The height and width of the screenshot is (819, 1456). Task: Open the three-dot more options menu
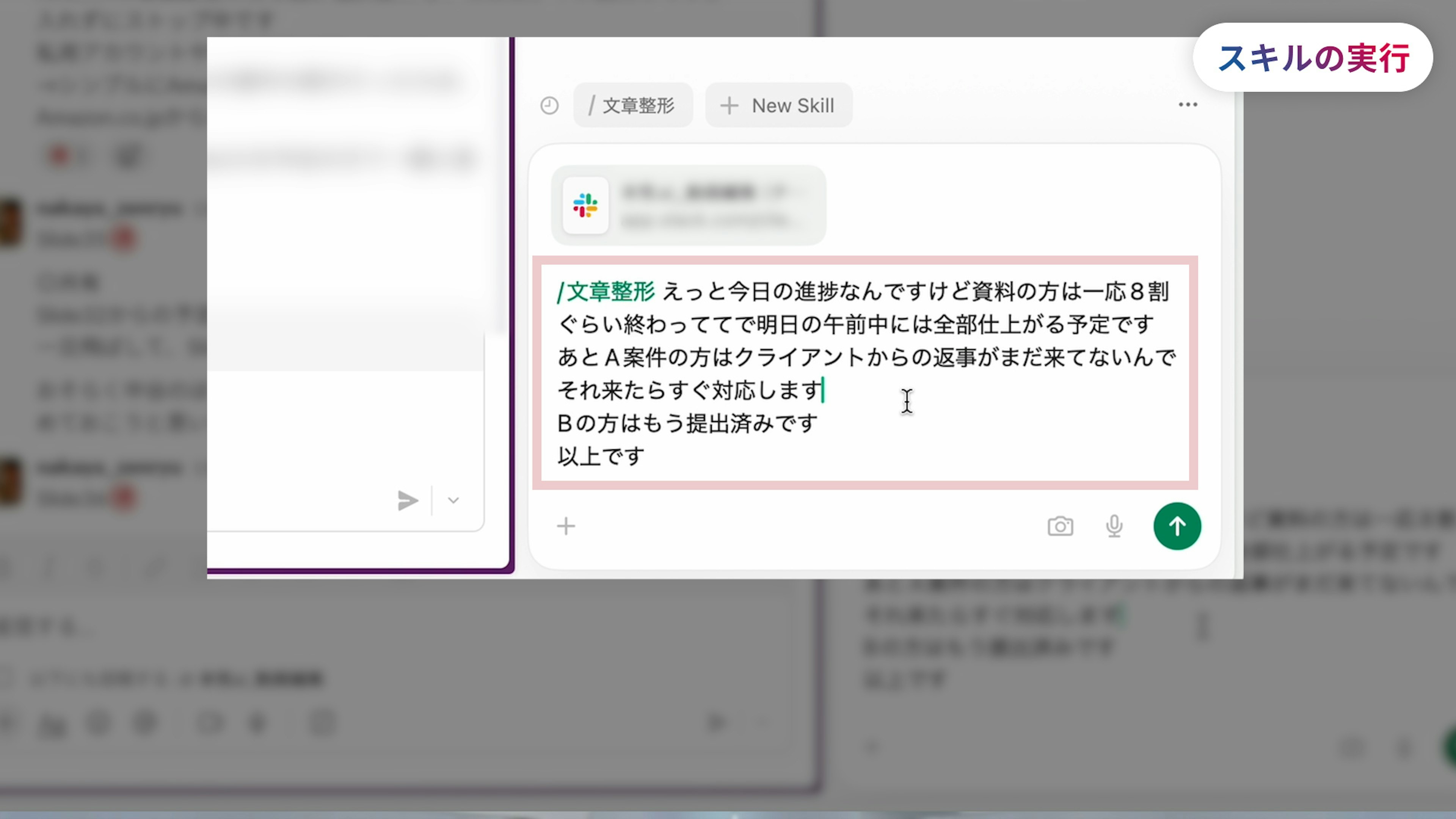pyautogui.click(x=1188, y=105)
